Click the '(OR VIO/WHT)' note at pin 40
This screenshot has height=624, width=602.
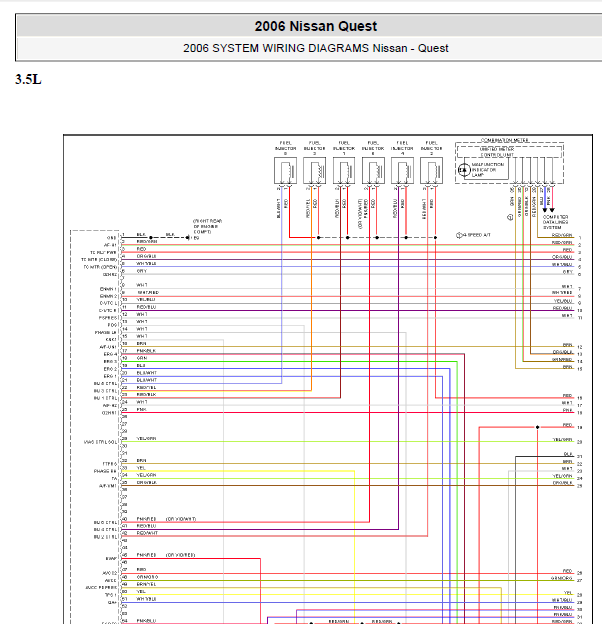(181, 519)
